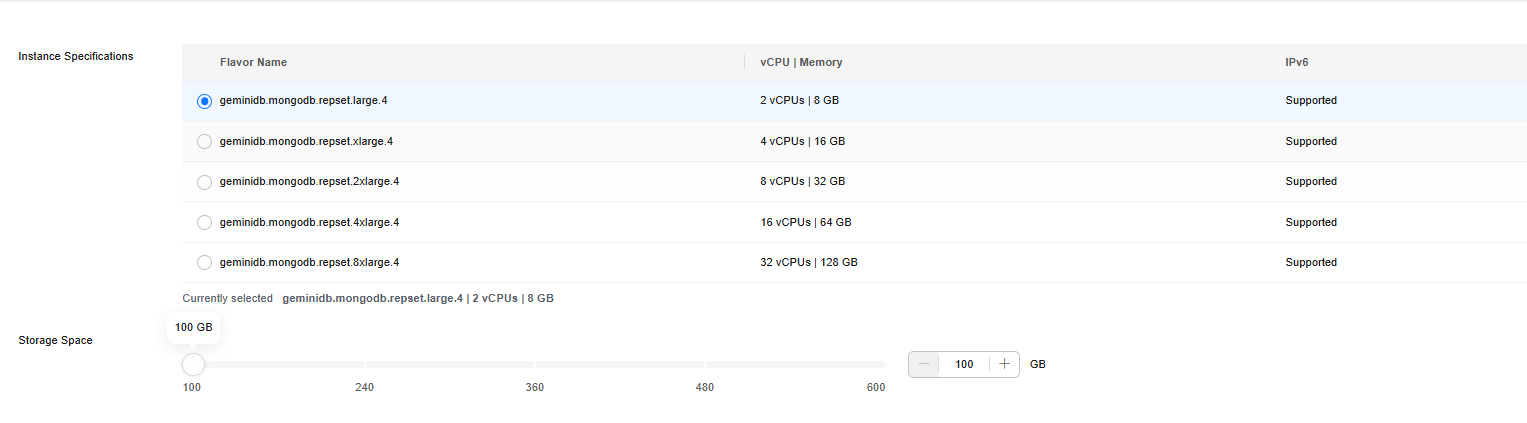Pick the geminidb.mongodb.repset.4xlarge.4 radio option
This screenshot has height=423, width=1527.
point(204,222)
